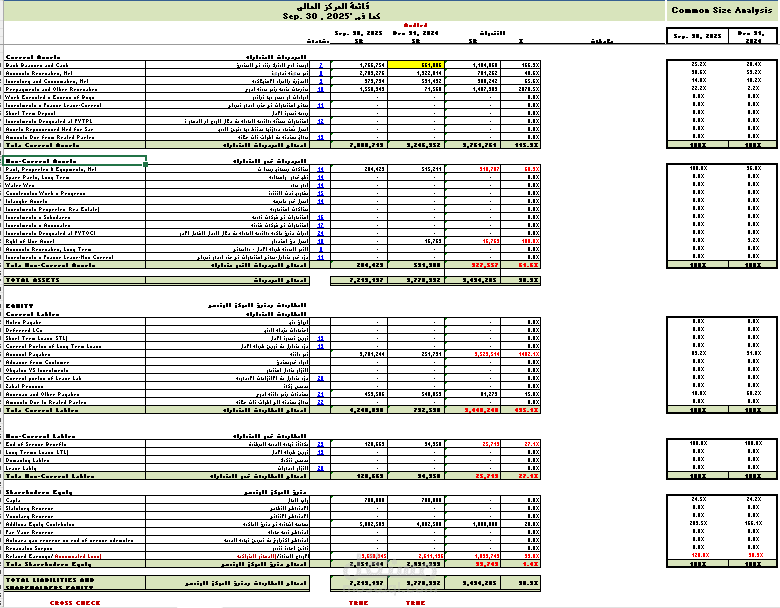Click the Zakat Provision row label

tap(75, 386)
